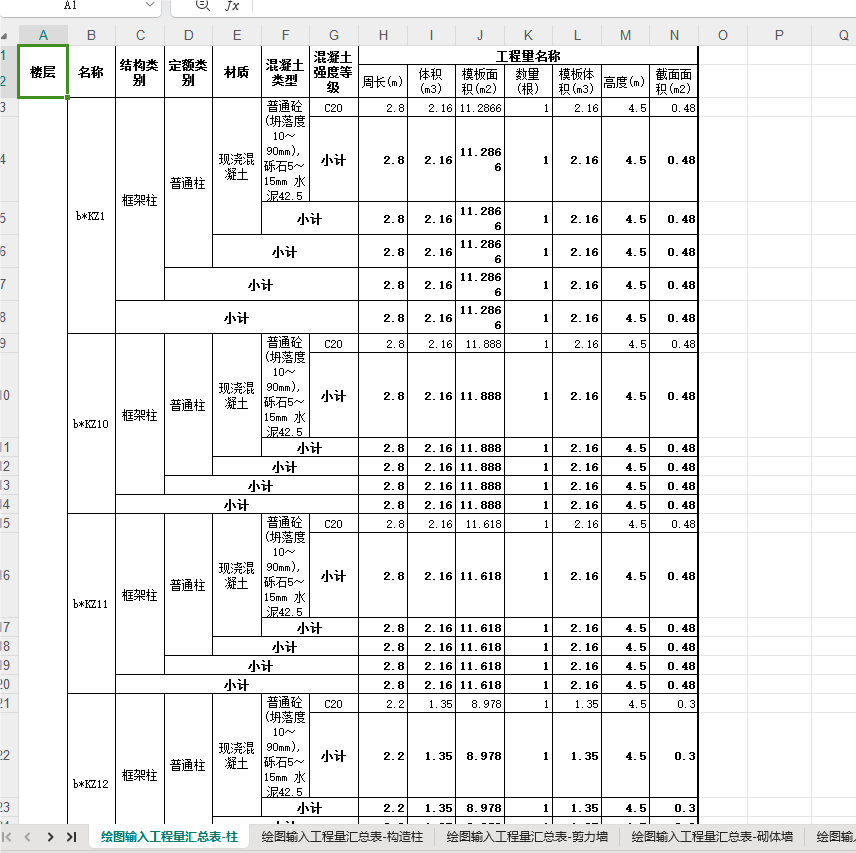Image resolution: width=856 pixels, height=853 pixels.
Task: Select the 绘图输入工程量汇总表-砌体墙 sheet tab
Action: click(x=712, y=837)
